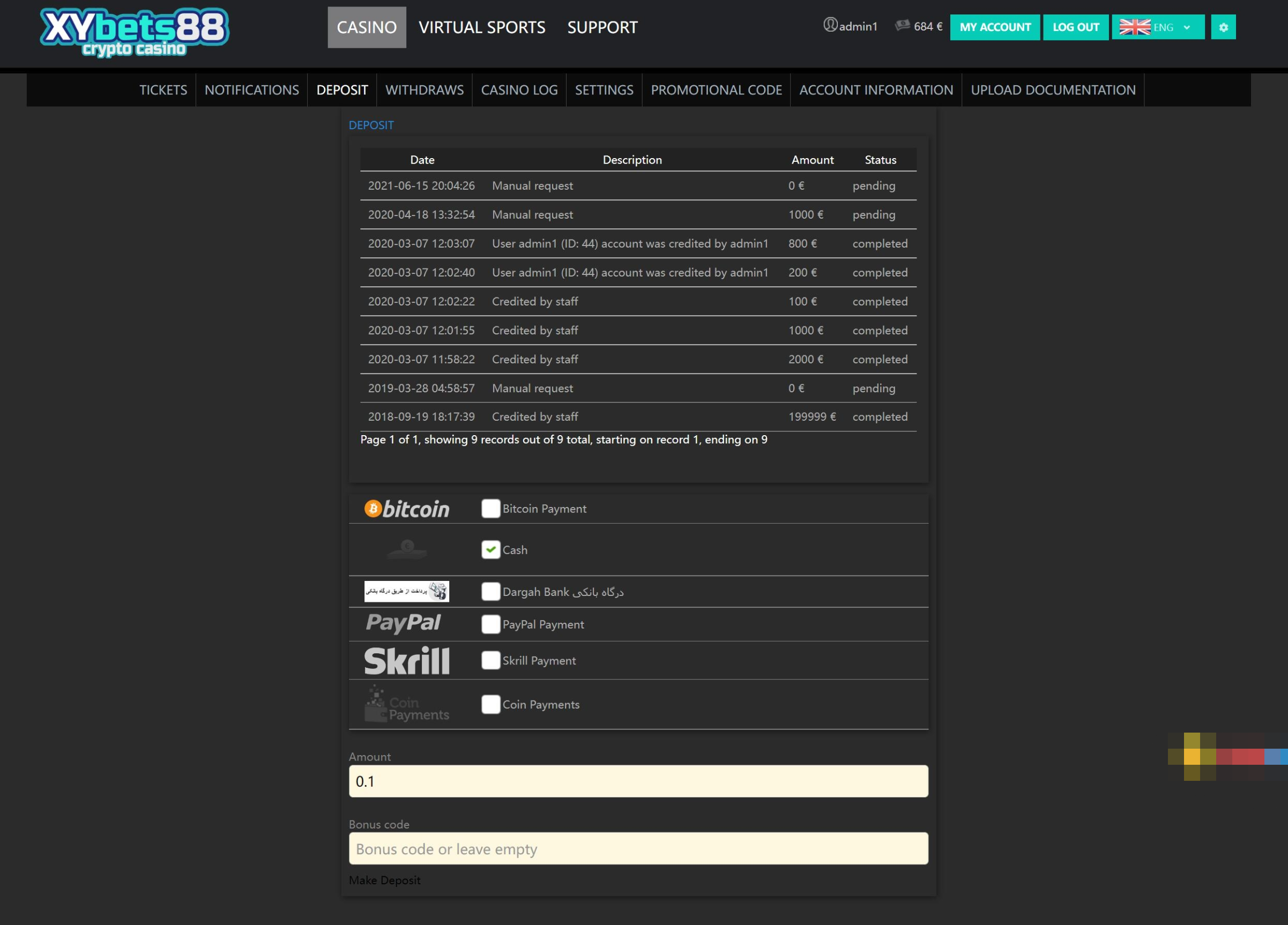Enable the Bitcoin Payment checkbox
The width and height of the screenshot is (1288, 925).
490,509
